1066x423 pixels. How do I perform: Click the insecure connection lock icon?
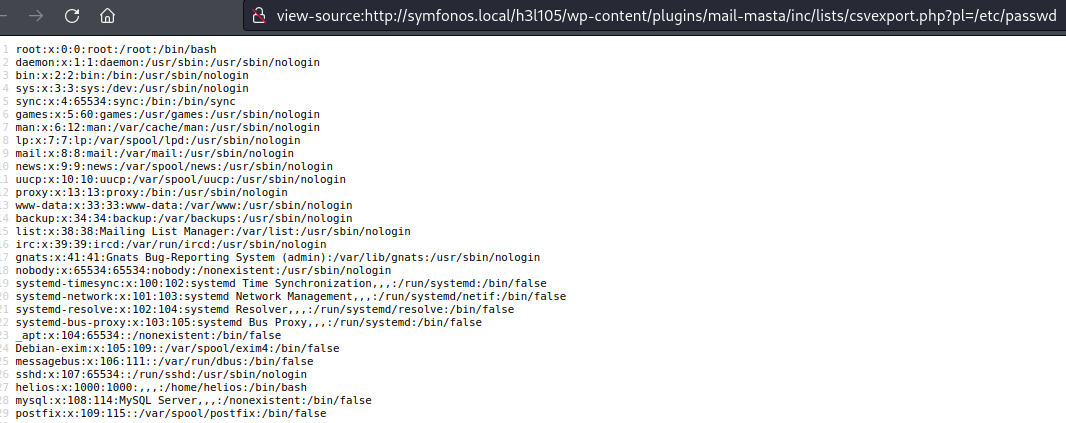[x=258, y=16]
